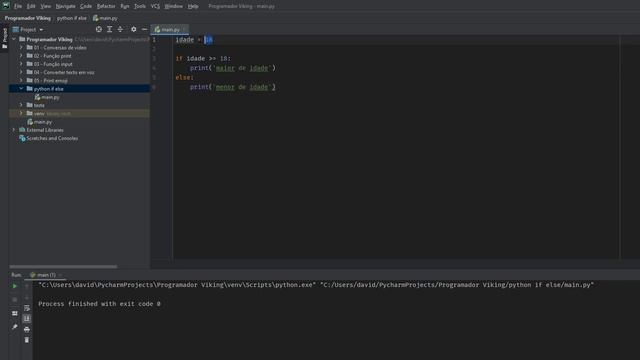The width and height of the screenshot is (640, 360).
Task: Open the Help menu
Action: 193,6
